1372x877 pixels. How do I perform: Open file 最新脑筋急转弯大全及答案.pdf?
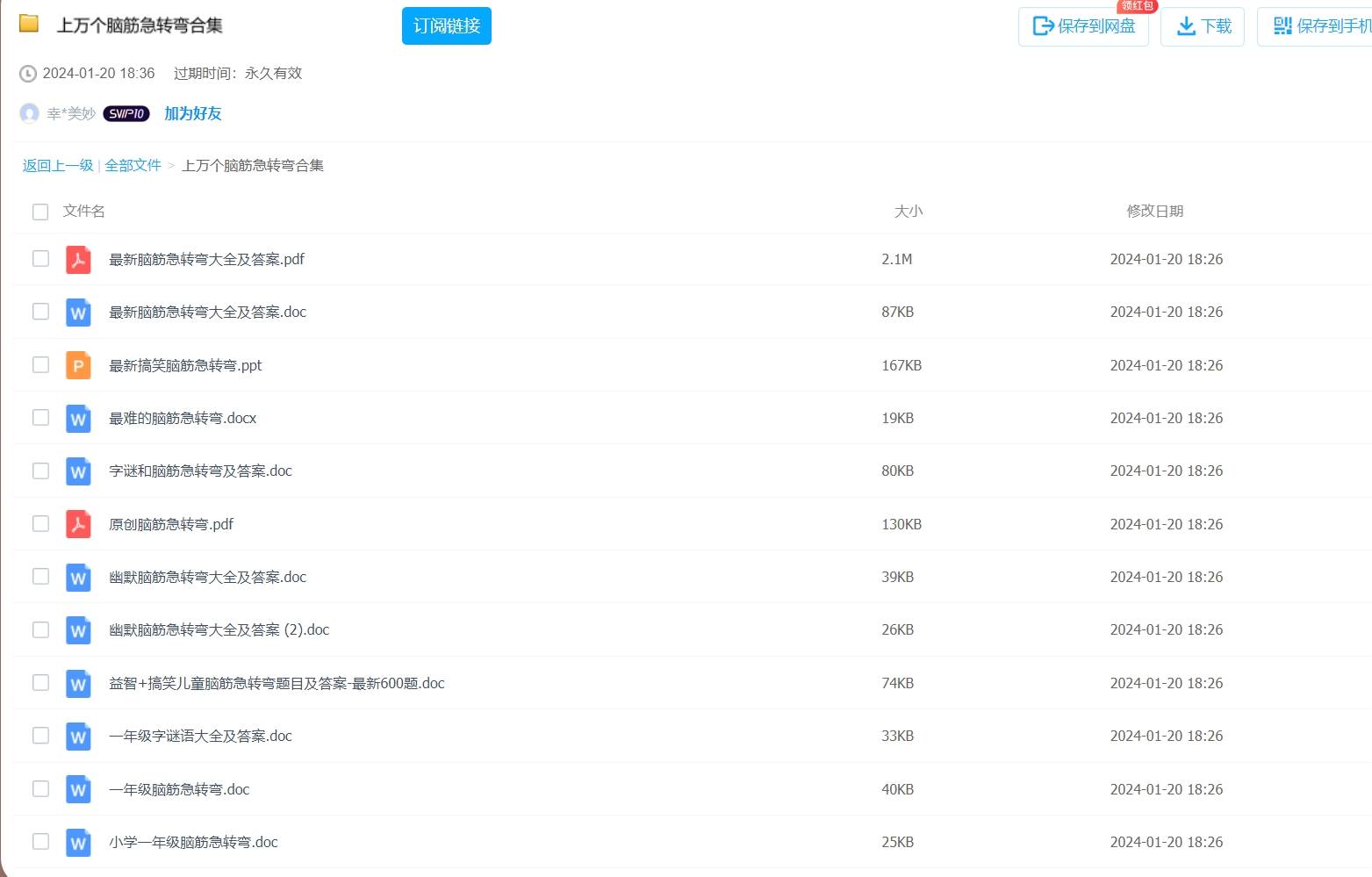click(206, 259)
